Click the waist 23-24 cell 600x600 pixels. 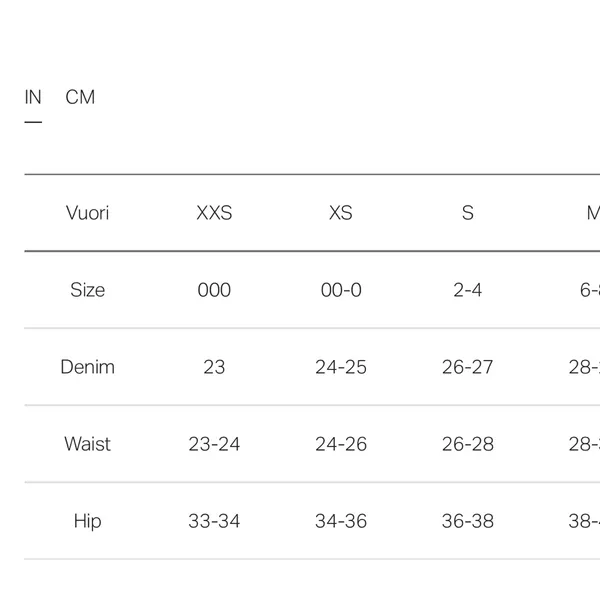point(214,444)
